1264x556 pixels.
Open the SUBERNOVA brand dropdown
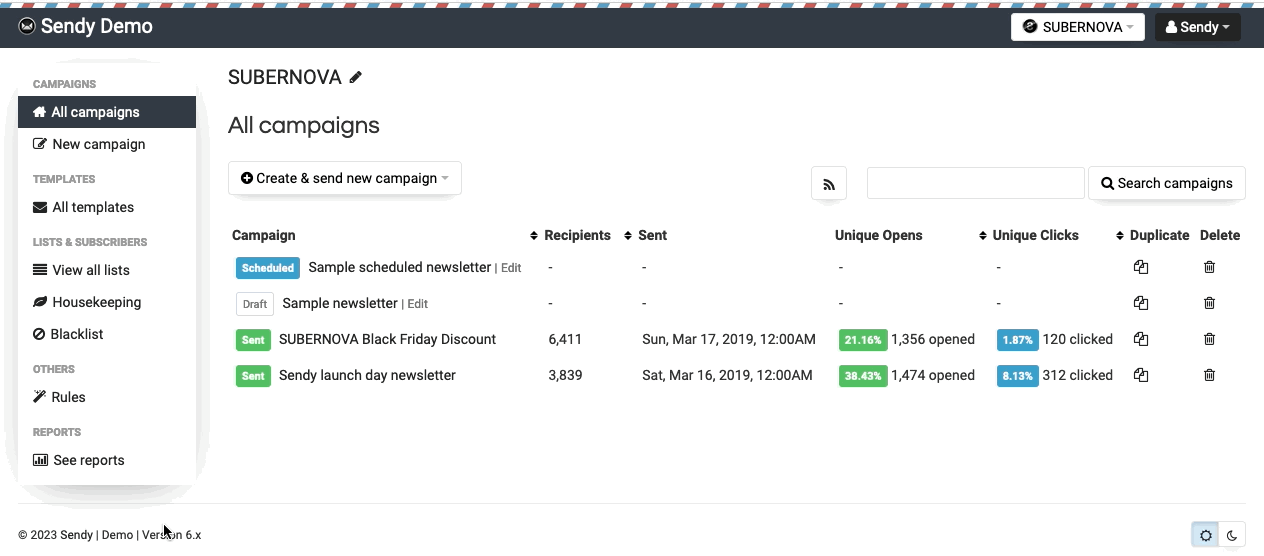1077,27
